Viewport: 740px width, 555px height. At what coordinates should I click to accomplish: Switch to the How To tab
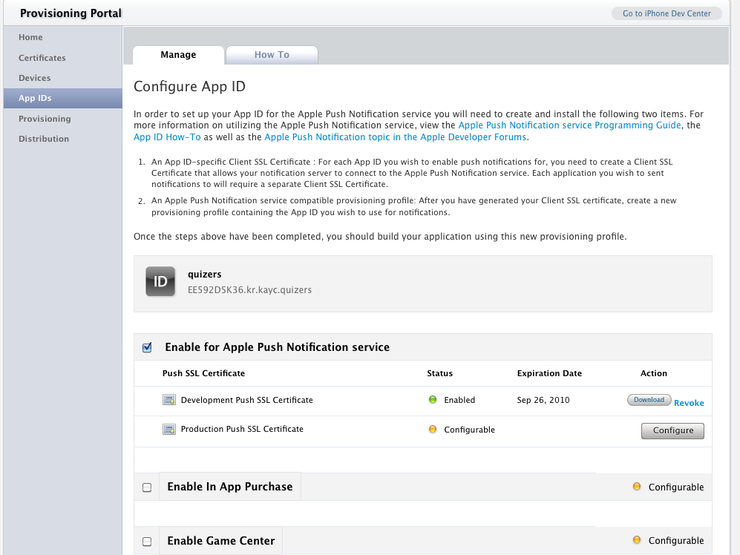click(272, 55)
